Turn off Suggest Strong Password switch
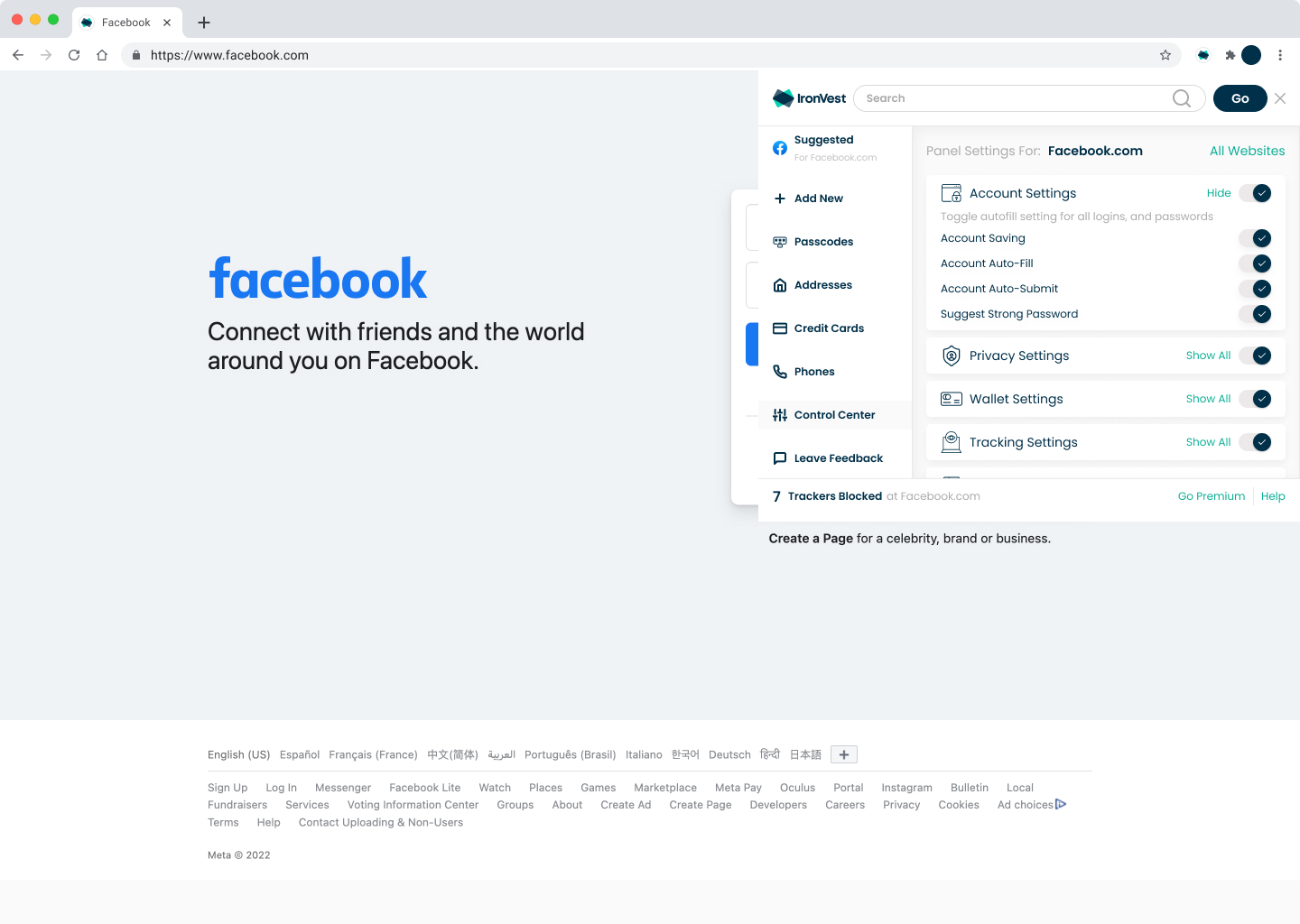 [1255, 314]
